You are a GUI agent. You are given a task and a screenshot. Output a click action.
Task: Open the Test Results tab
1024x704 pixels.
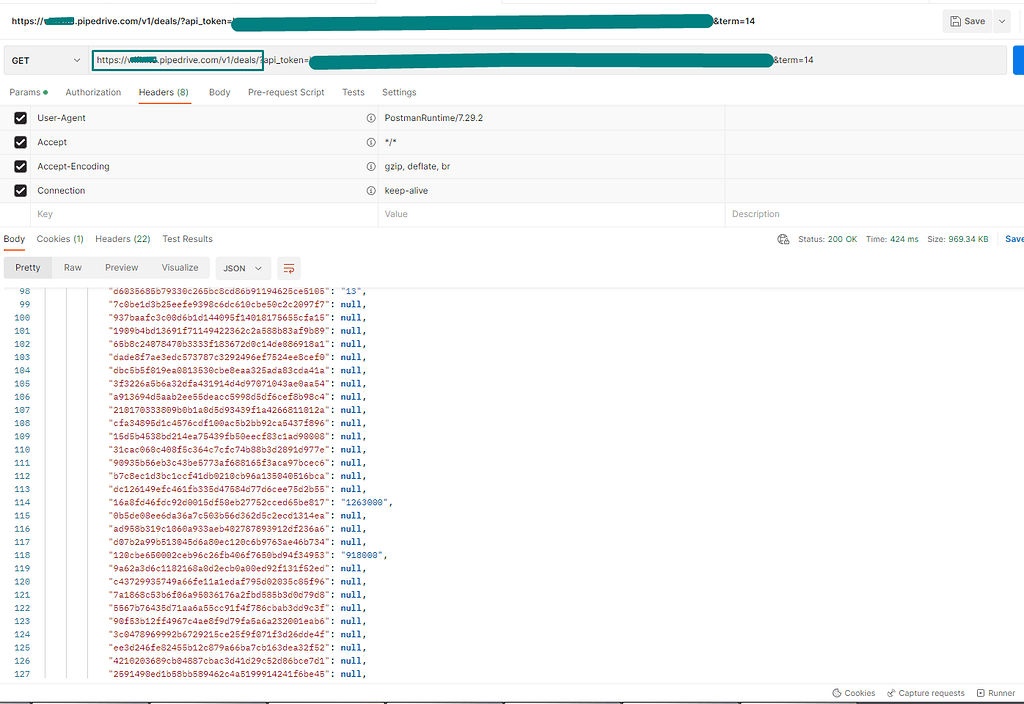click(x=187, y=239)
